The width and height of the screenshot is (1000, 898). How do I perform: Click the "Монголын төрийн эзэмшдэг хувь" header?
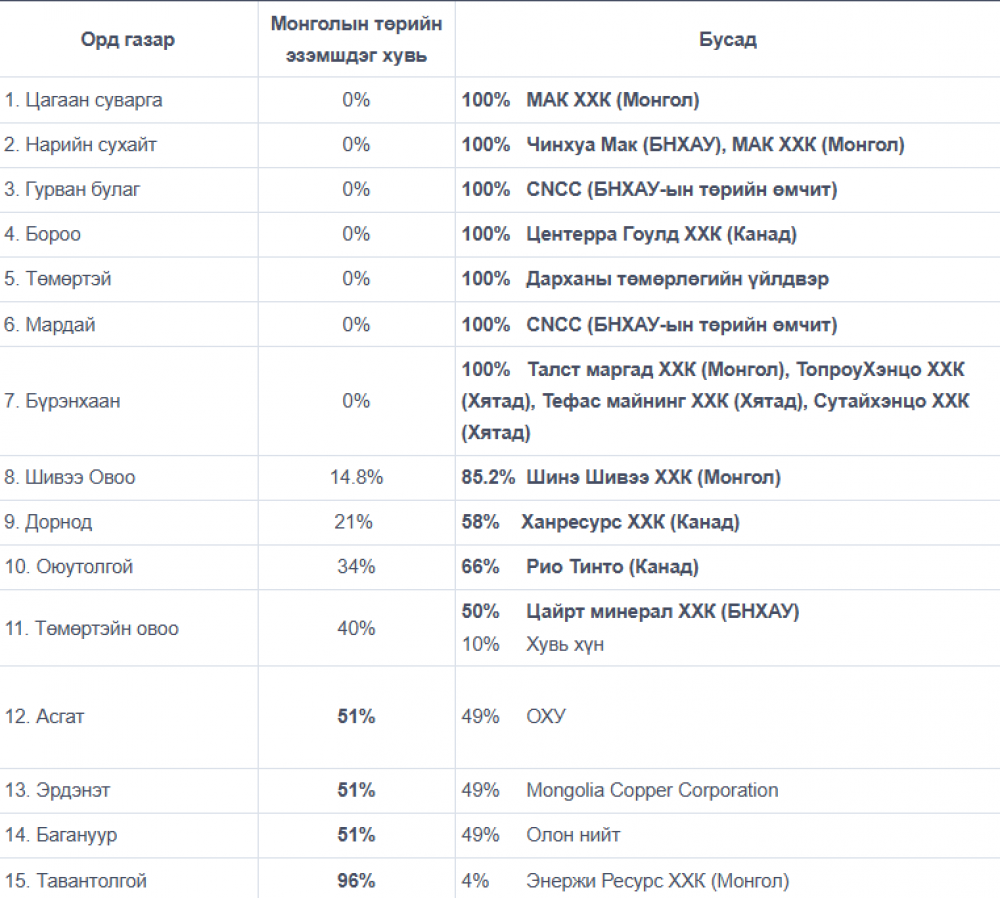pos(356,39)
